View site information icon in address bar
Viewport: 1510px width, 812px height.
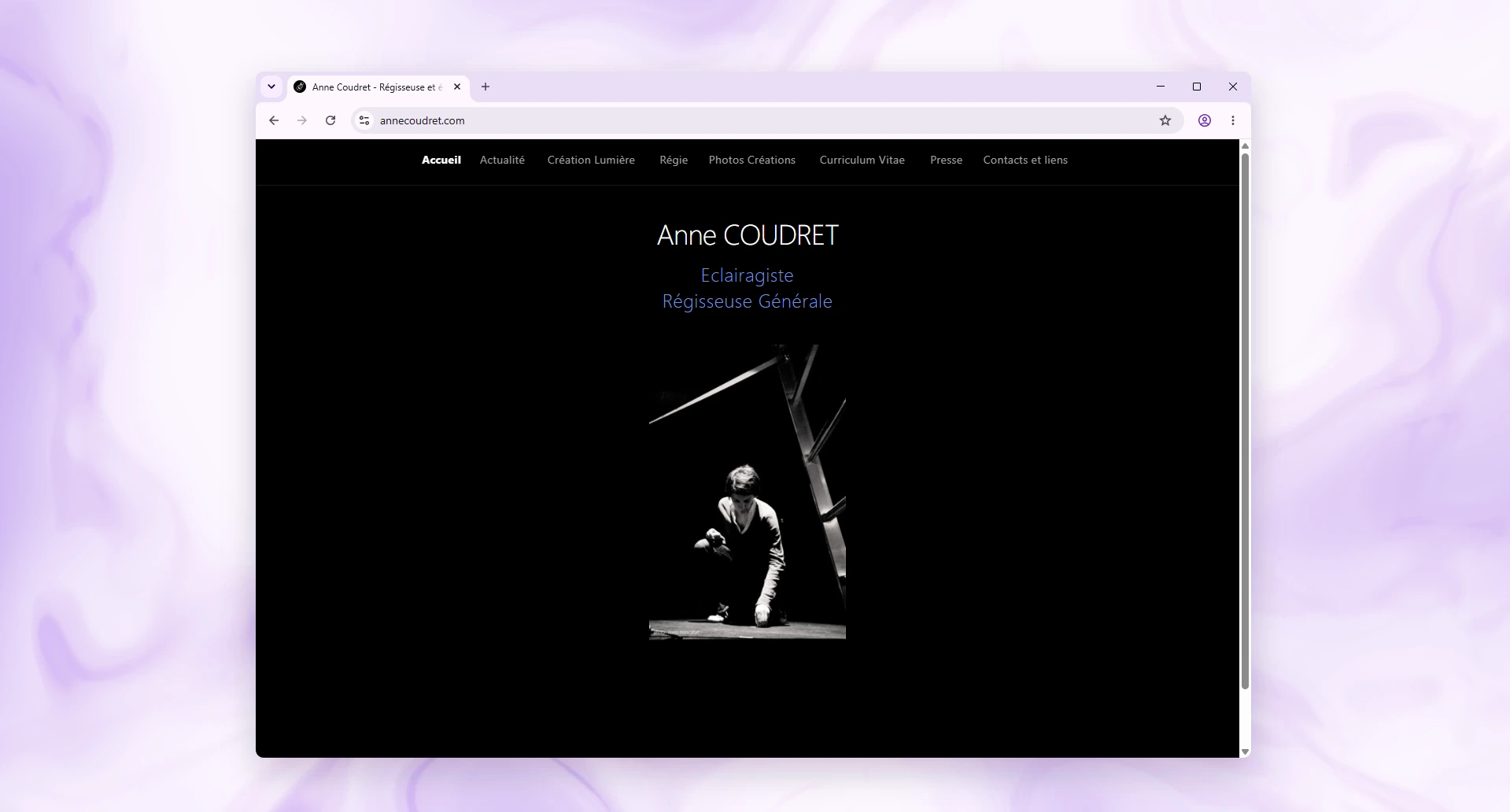pyautogui.click(x=364, y=120)
